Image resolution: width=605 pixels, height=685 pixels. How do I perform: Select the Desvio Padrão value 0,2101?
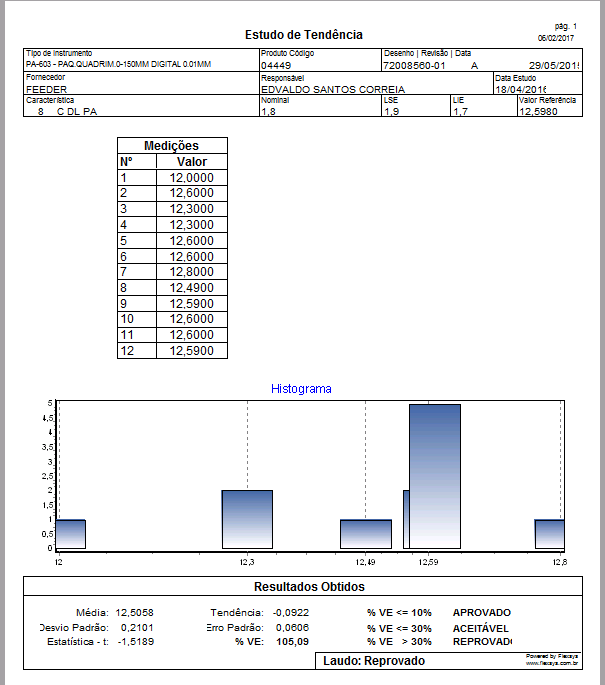[137, 628]
